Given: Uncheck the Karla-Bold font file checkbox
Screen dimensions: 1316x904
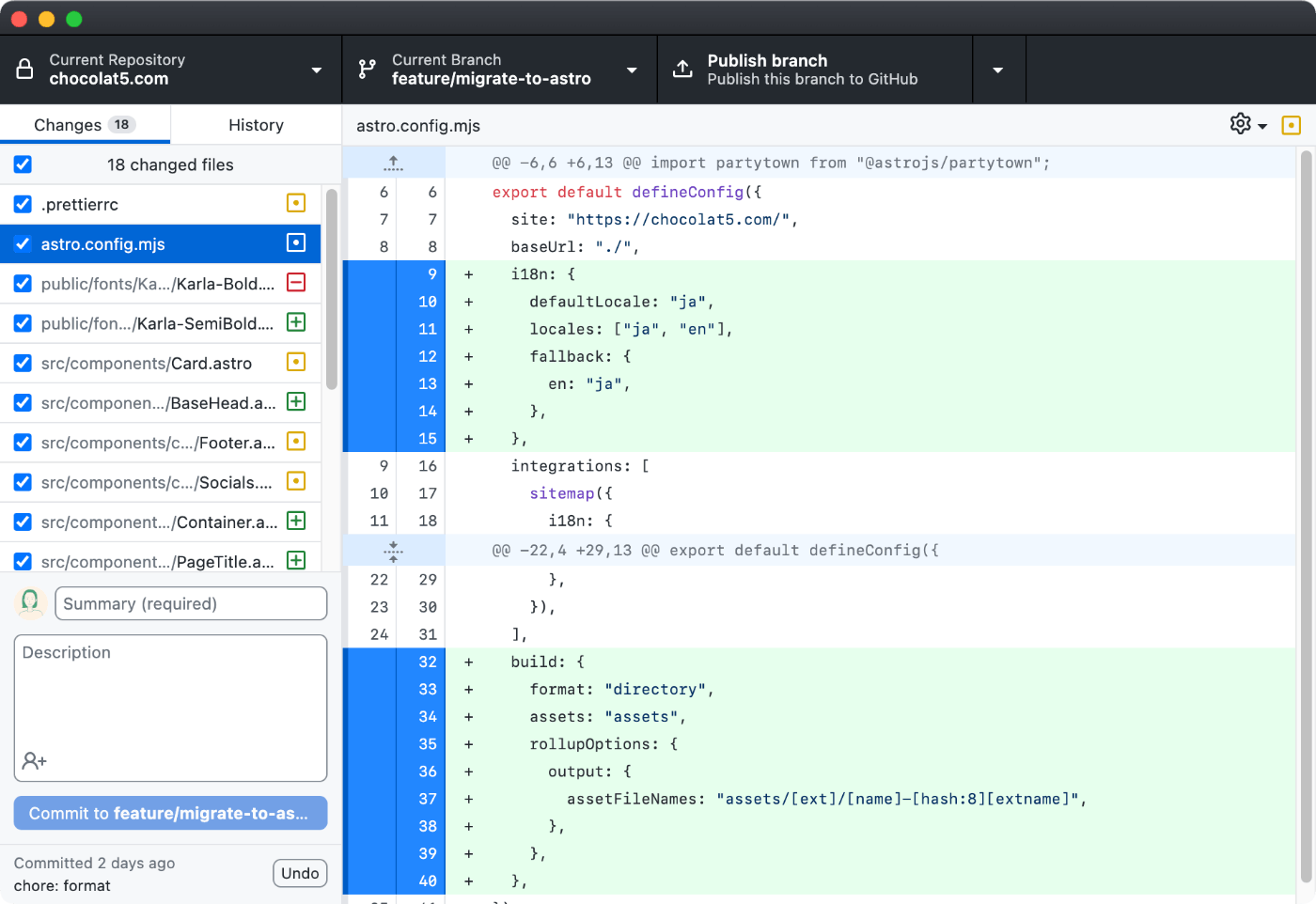Looking at the screenshot, I should [x=23, y=284].
